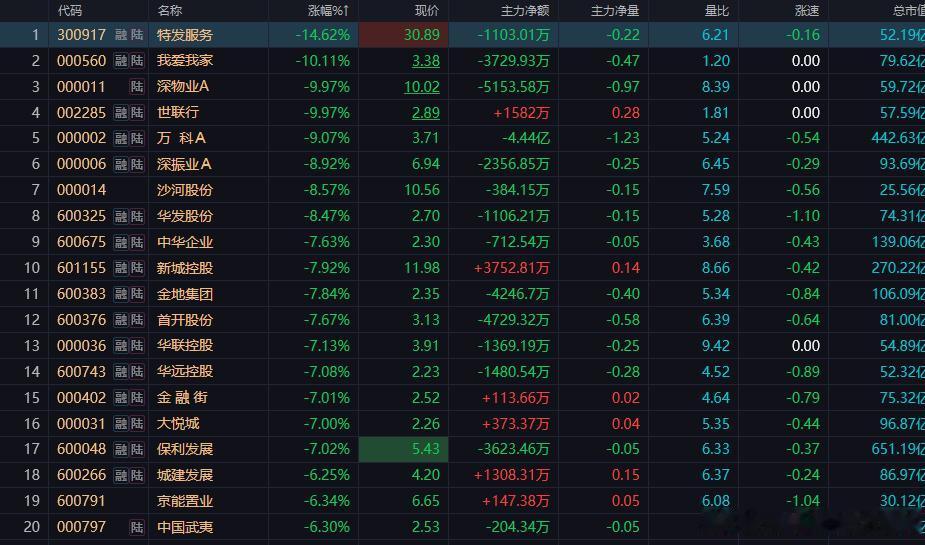Select stock name 新城控股

[x=185, y=268]
